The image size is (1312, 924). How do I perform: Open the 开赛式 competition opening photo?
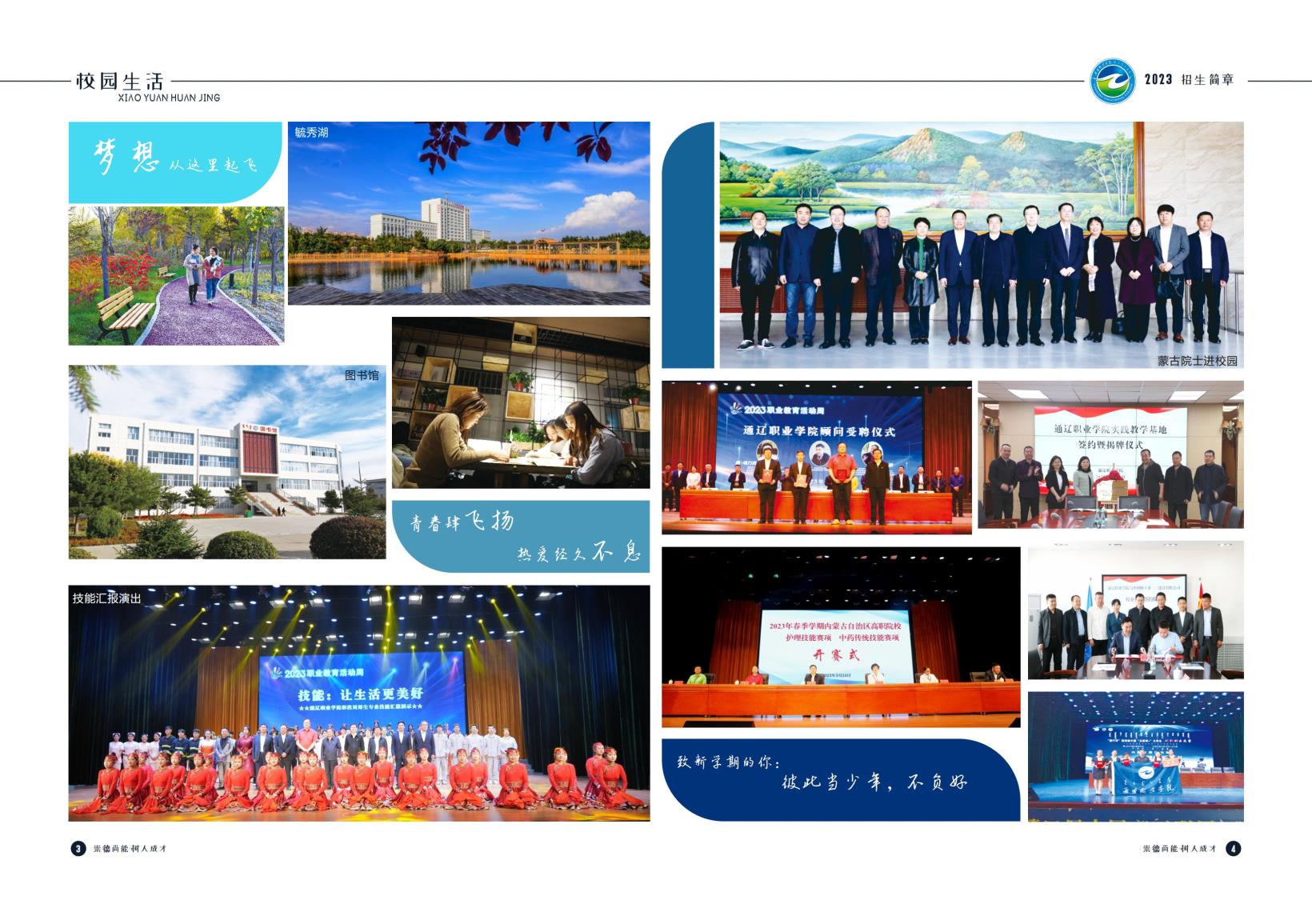pyautogui.click(x=841, y=637)
